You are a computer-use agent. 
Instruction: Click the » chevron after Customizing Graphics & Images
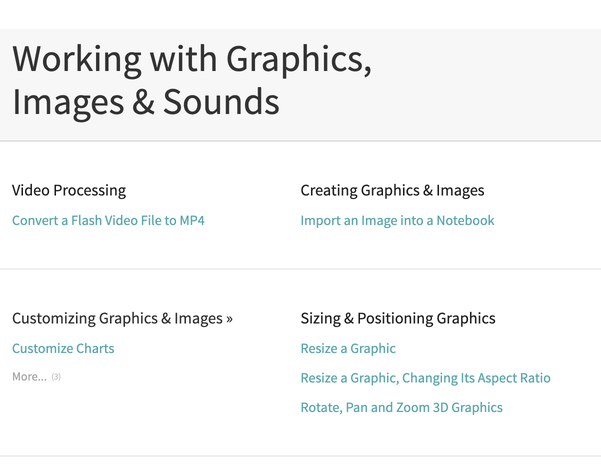(x=229, y=319)
